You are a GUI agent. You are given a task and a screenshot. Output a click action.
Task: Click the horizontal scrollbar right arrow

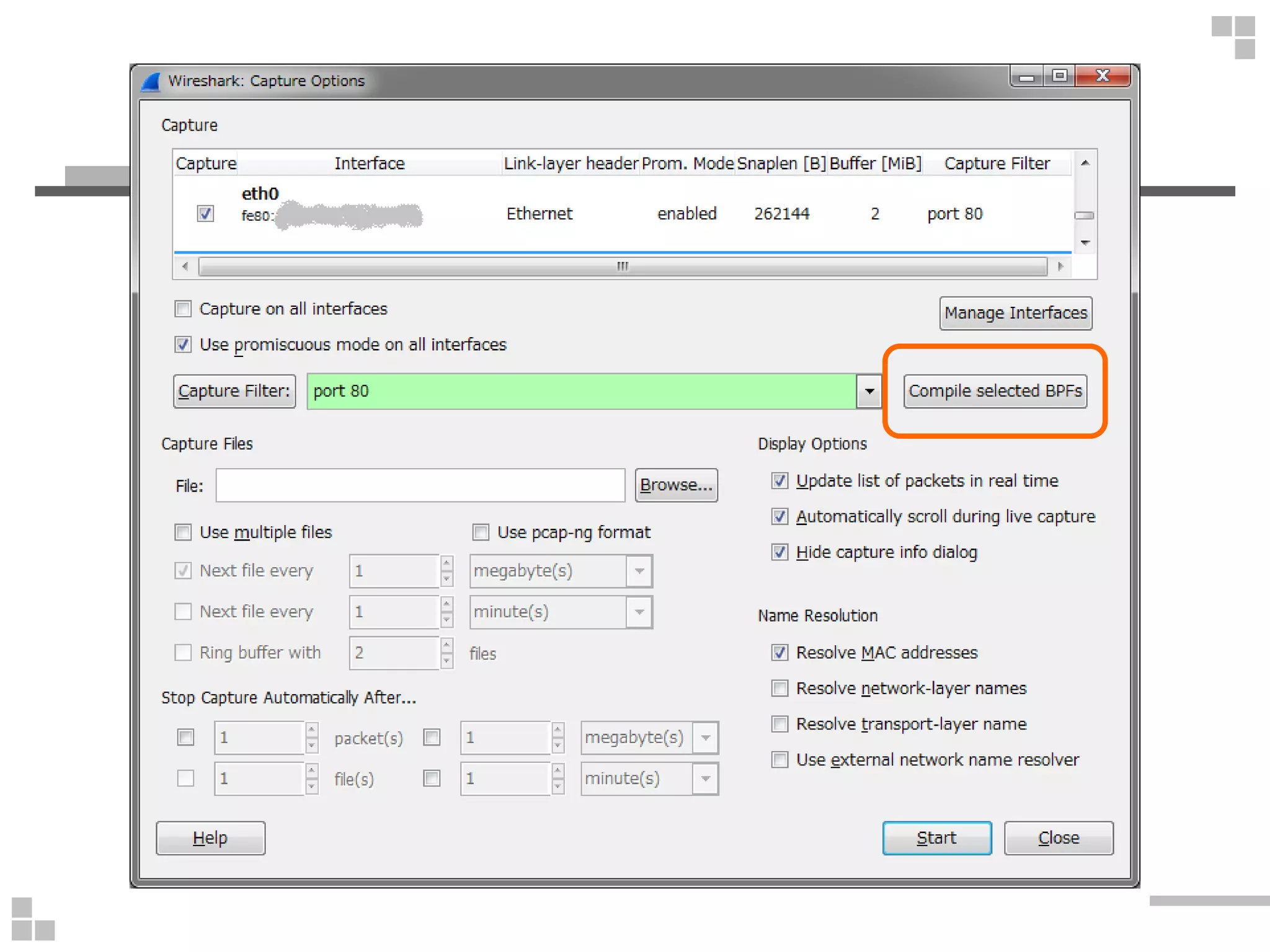1060,267
